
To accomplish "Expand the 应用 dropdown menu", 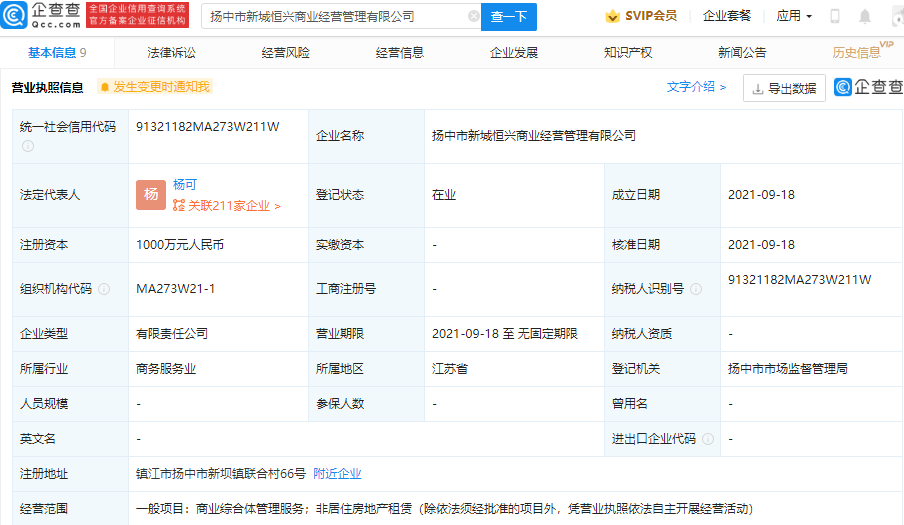I will pos(794,16).
